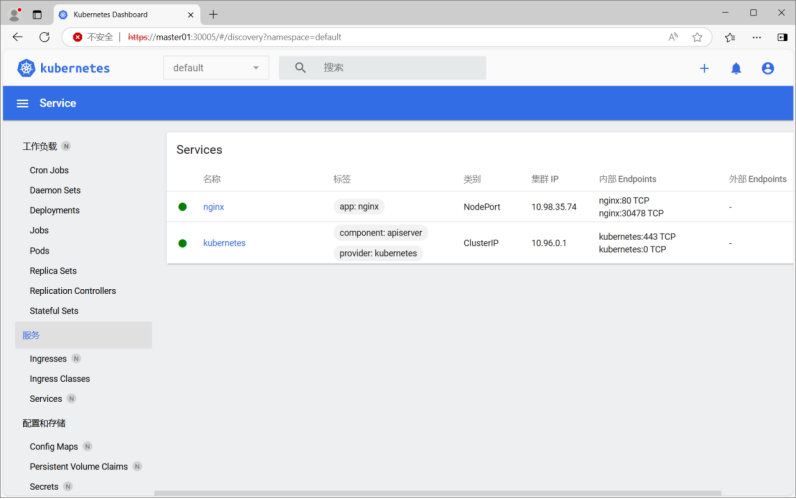The height and width of the screenshot is (499, 796).
Task: Open the notifications bell icon
Action: tap(736, 69)
